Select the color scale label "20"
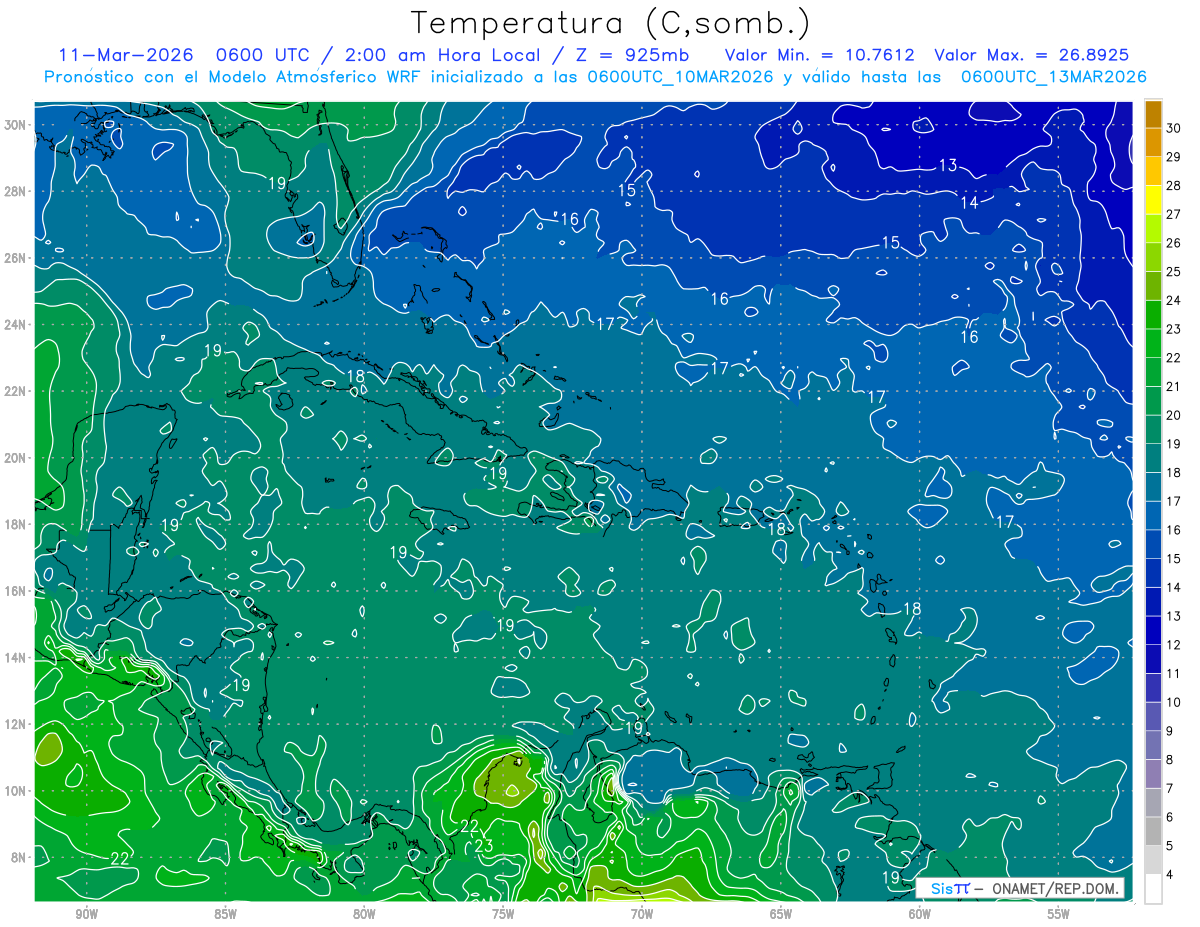The height and width of the screenshot is (927, 1200). click(x=1174, y=415)
